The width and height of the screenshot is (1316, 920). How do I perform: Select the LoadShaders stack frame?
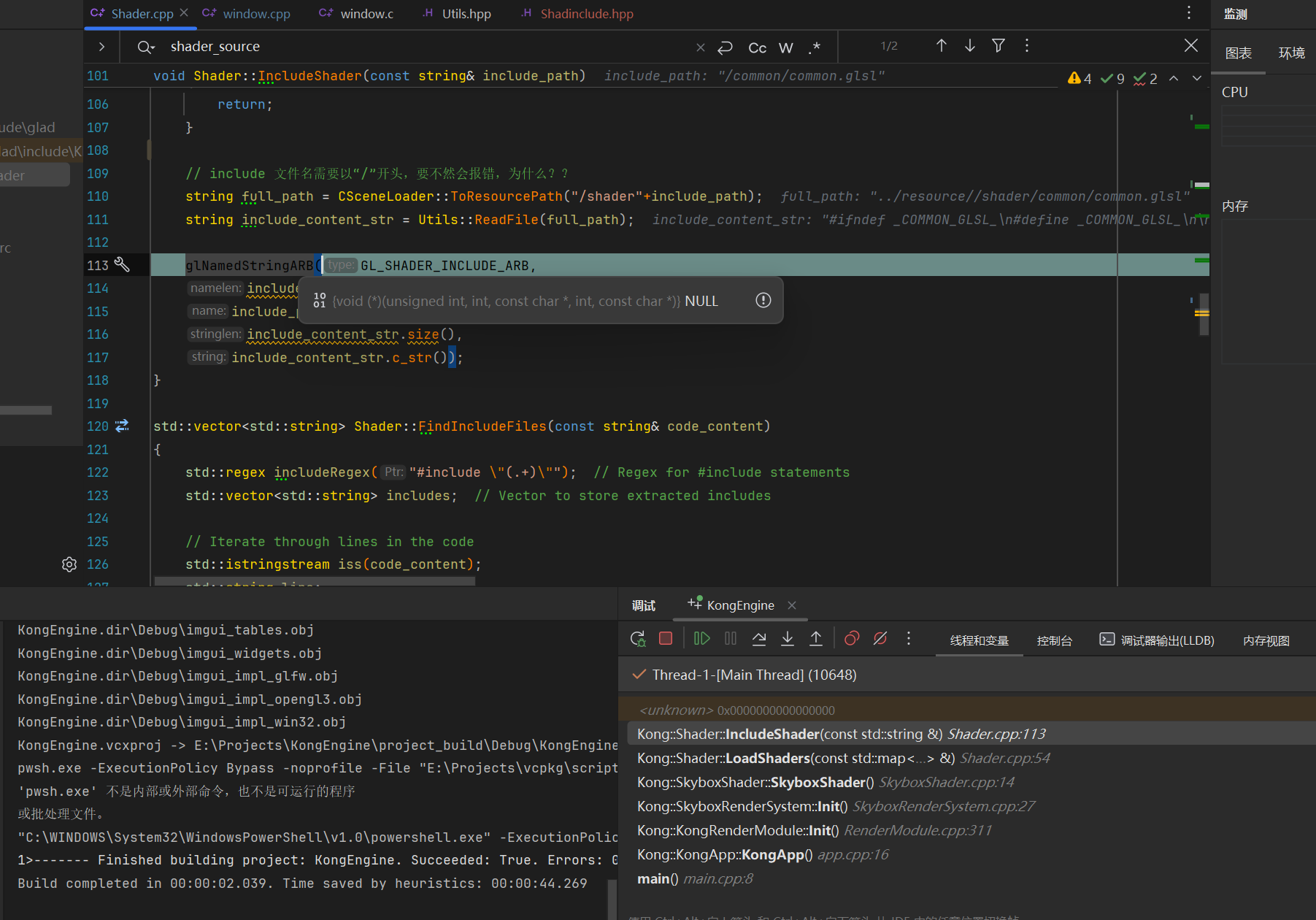[x=971, y=758]
